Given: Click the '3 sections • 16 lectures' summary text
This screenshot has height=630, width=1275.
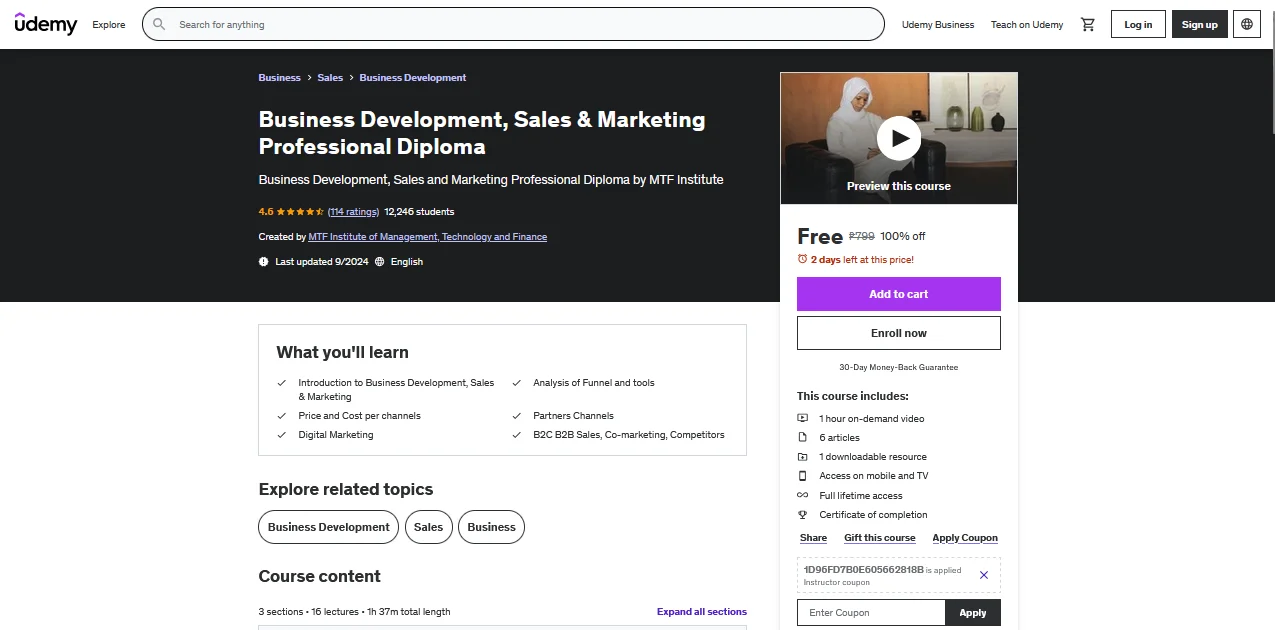Looking at the screenshot, I should 354,612.
